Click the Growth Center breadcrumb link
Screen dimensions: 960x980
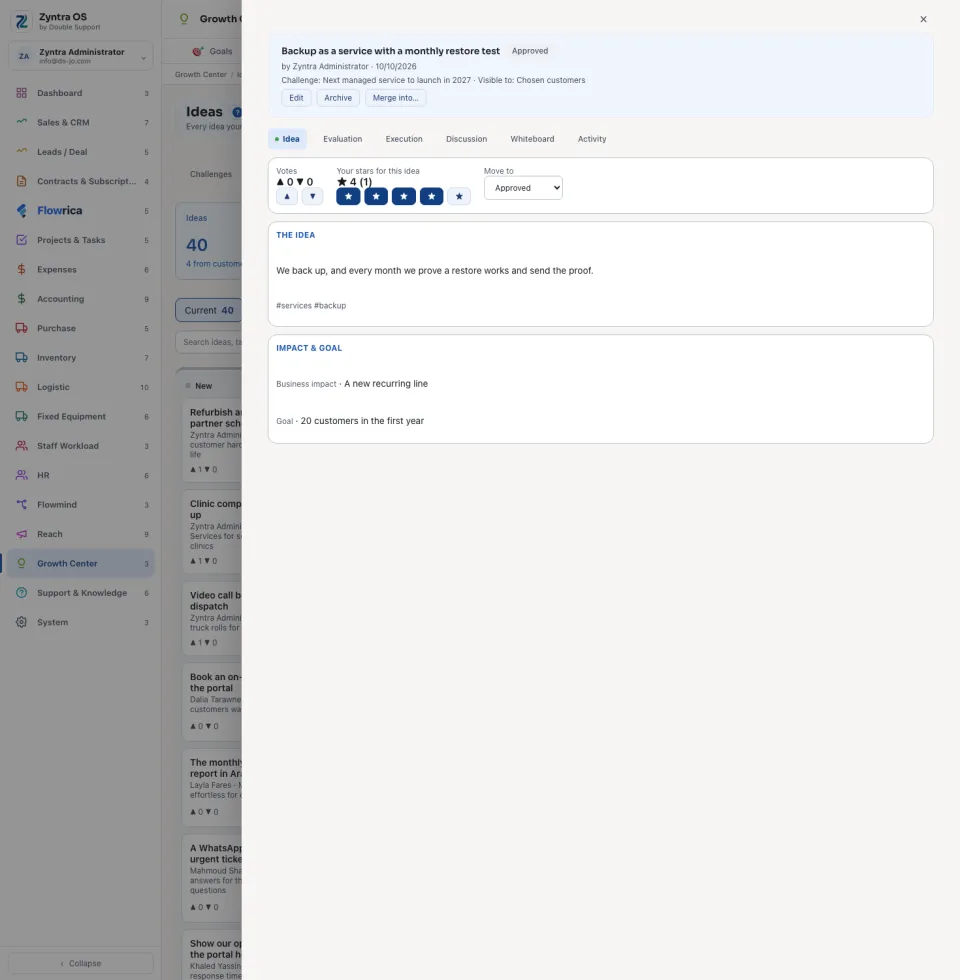coord(201,74)
